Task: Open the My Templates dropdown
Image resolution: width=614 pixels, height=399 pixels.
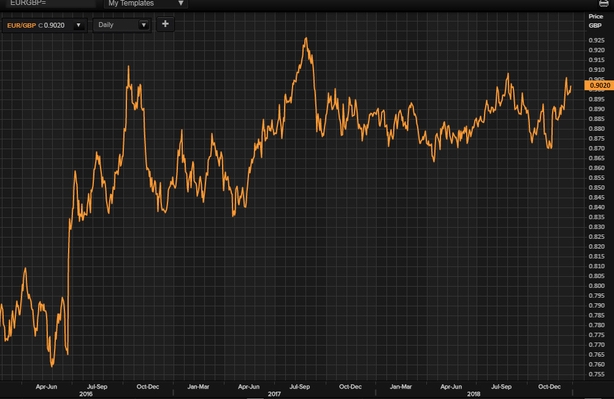Action: (x=146, y=4)
